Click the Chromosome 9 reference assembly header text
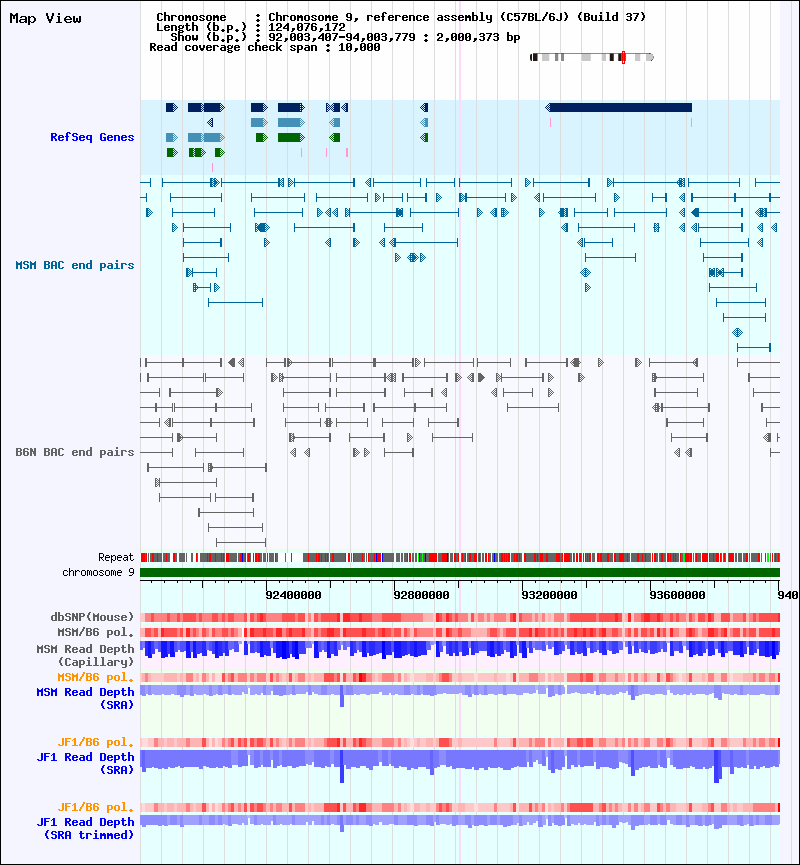This screenshot has width=800, height=865. (x=401, y=17)
